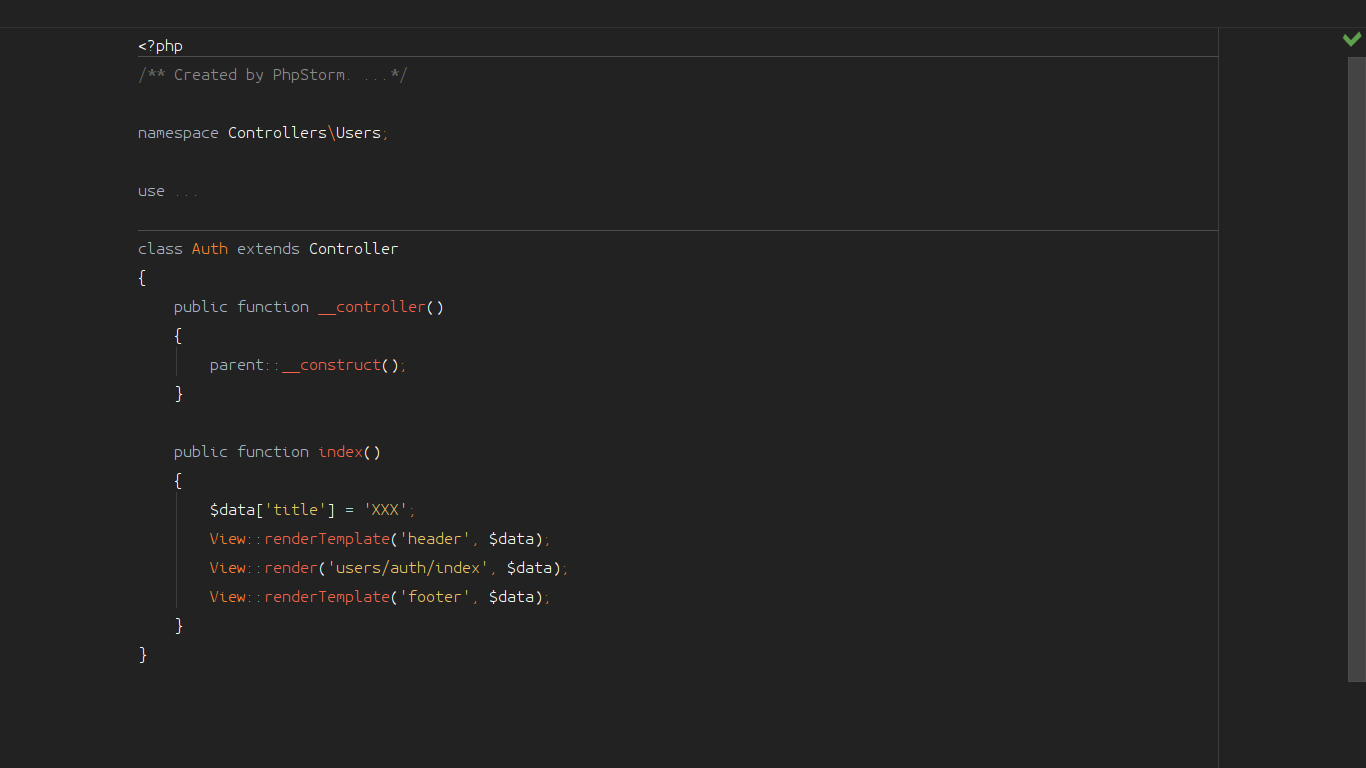Click the Users segment of the namespace
1366x768 pixels.
click(x=358, y=133)
